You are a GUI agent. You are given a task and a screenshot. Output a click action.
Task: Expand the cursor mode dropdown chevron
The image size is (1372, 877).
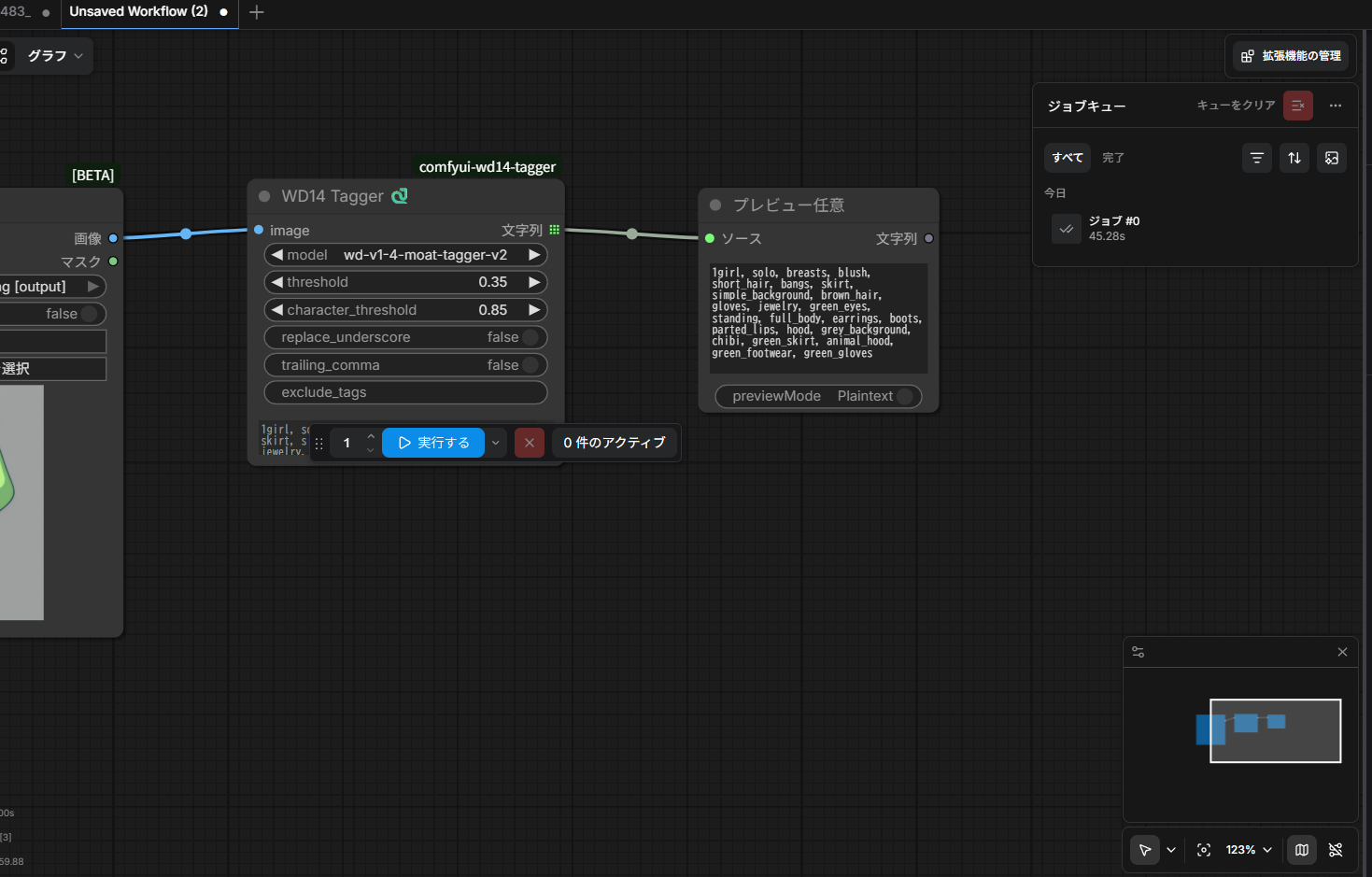pyautogui.click(x=1171, y=850)
